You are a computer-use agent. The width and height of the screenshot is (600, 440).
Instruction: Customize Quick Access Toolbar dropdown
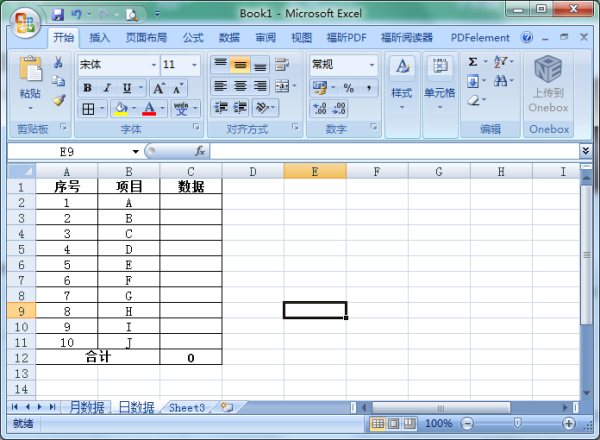(x=157, y=15)
